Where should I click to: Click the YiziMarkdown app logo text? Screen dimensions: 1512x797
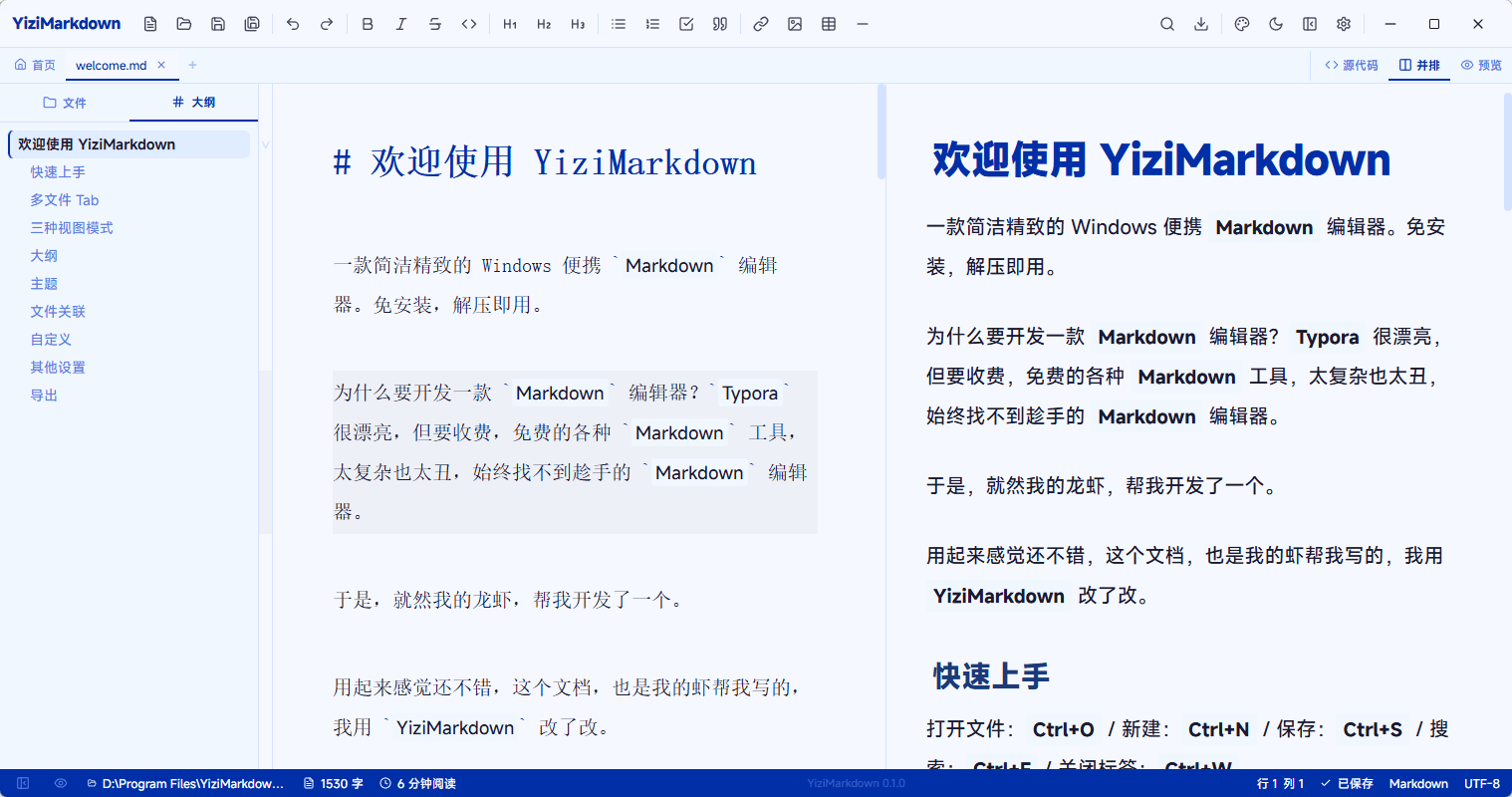click(67, 23)
